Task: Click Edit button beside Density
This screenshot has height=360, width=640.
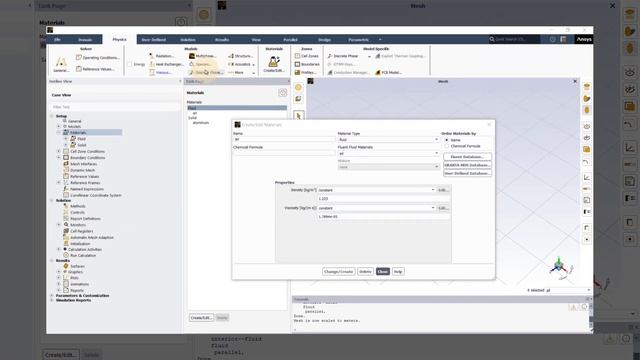Action: click(x=443, y=190)
